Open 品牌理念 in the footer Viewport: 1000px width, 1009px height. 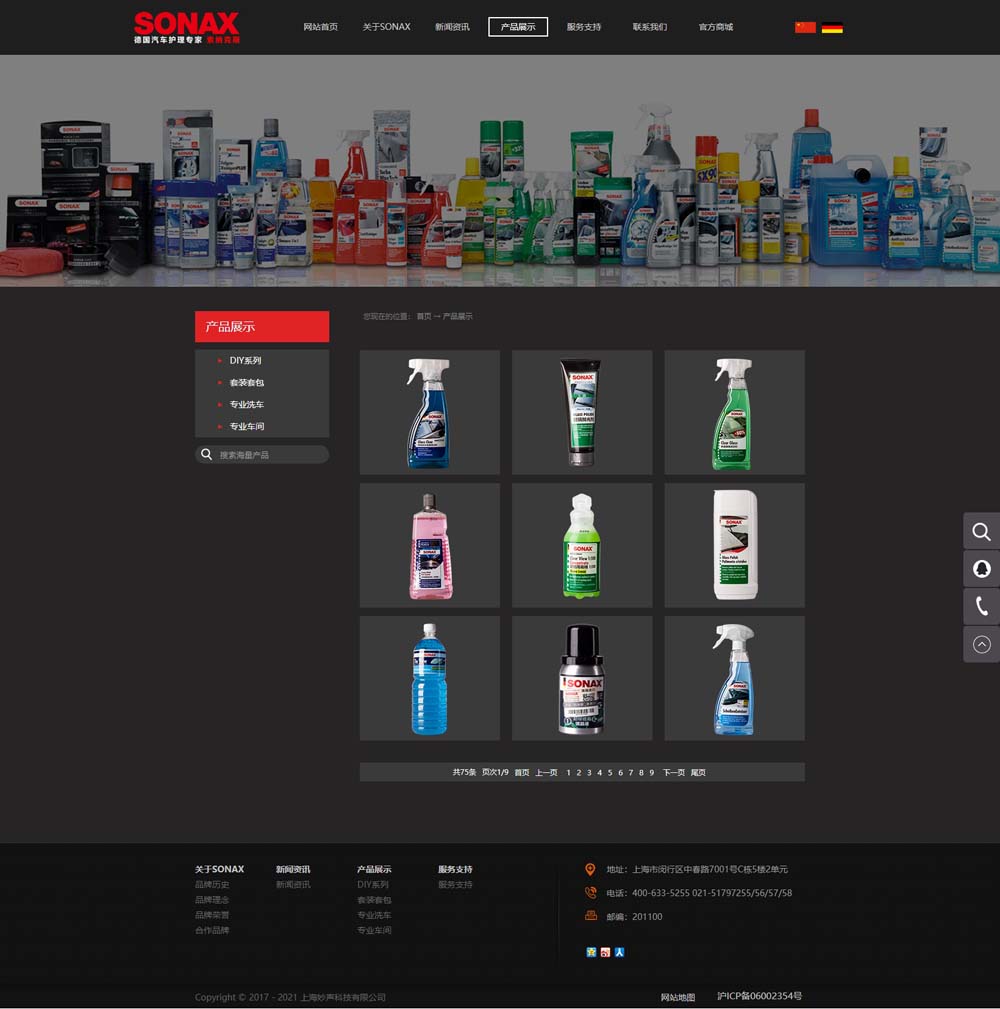[212, 900]
